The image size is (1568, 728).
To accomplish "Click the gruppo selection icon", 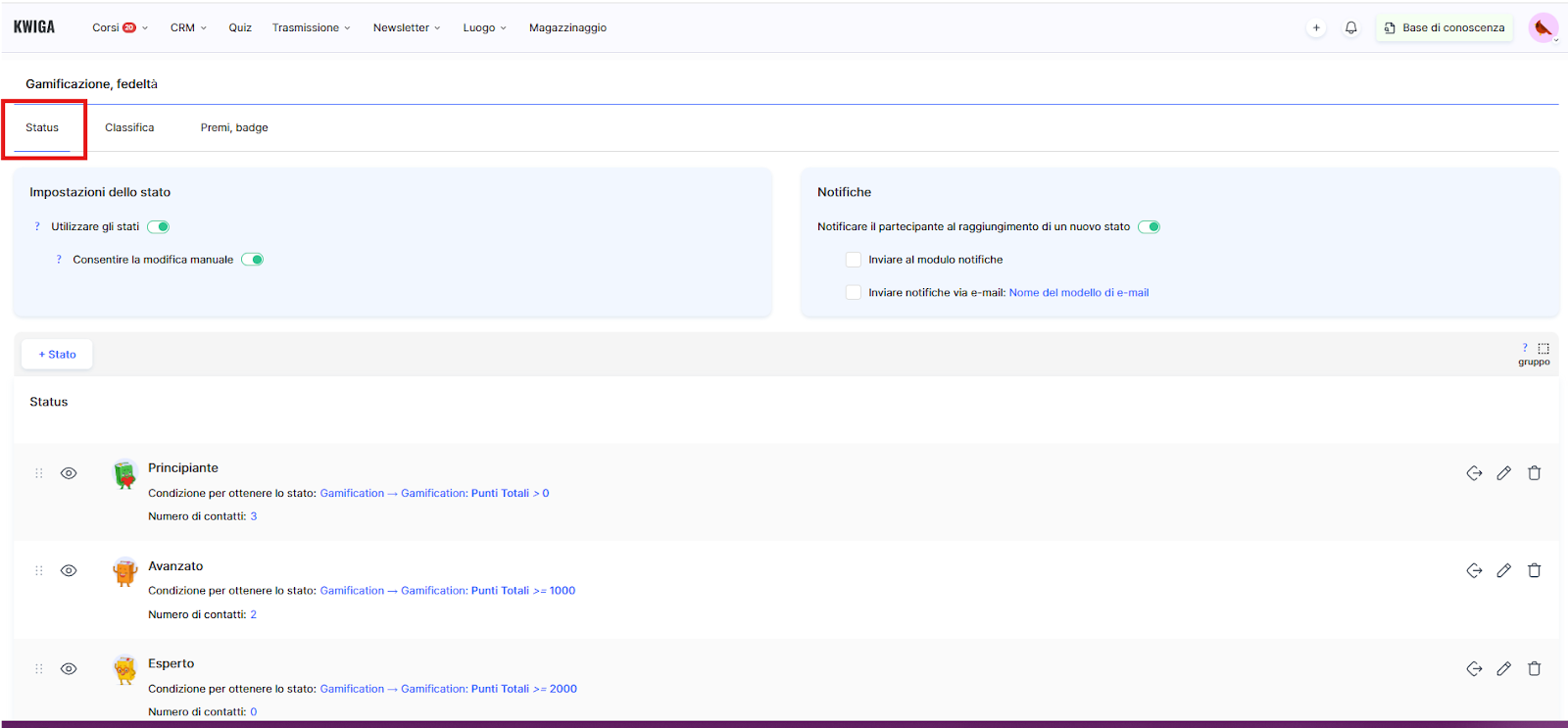I will pyautogui.click(x=1543, y=349).
